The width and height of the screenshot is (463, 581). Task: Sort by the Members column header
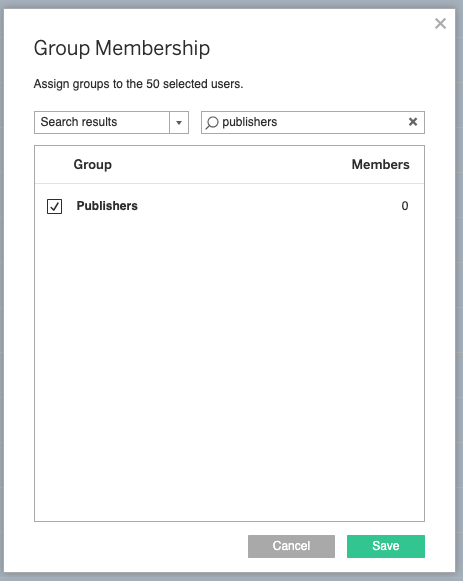coord(380,165)
